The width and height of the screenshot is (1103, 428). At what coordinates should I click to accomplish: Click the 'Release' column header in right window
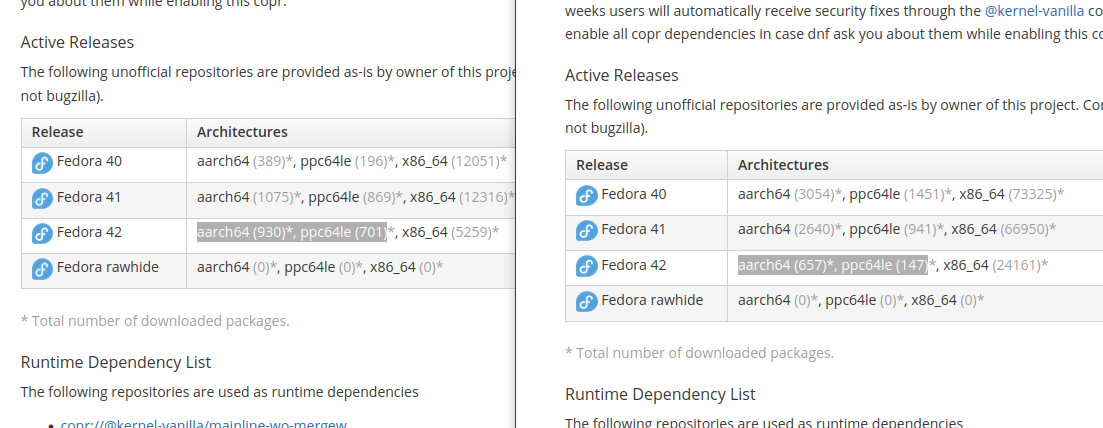pyautogui.click(x=602, y=165)
